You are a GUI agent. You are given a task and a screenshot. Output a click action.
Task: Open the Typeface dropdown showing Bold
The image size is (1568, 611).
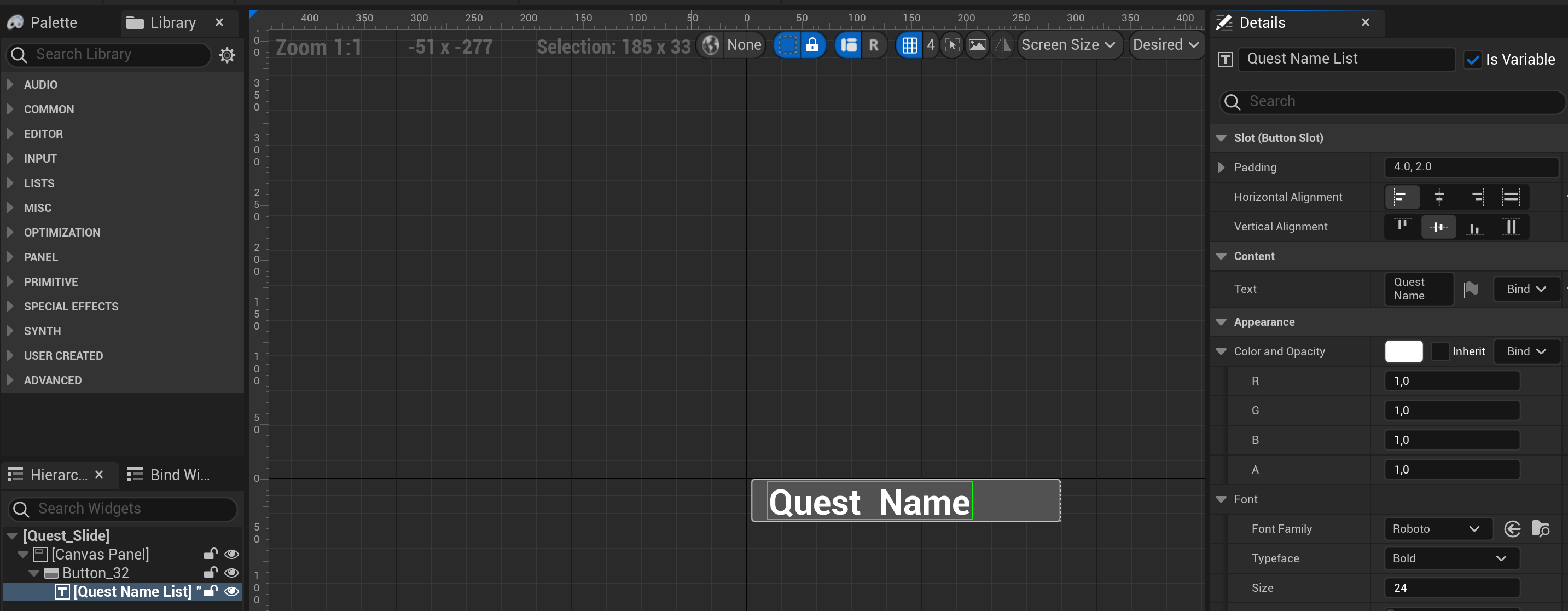[x=1450, y=558]
